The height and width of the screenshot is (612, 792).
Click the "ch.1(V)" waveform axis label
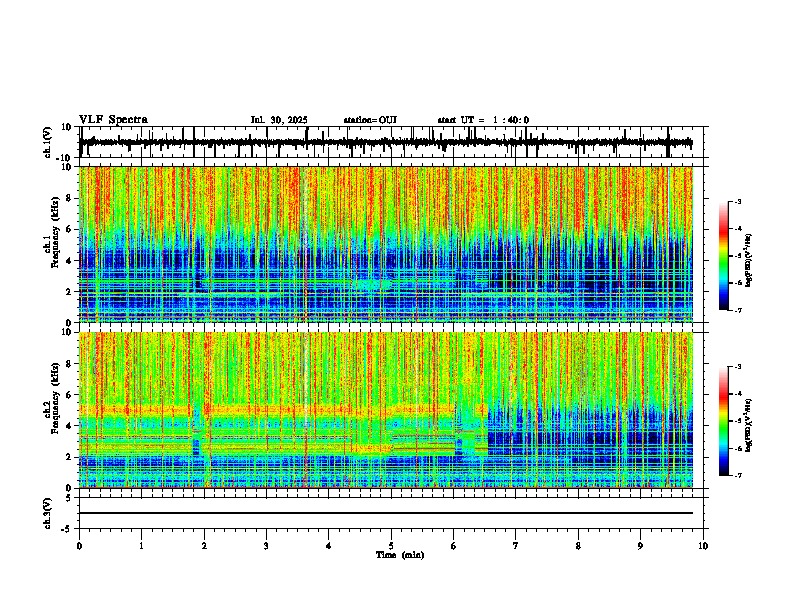pos(48,142)
